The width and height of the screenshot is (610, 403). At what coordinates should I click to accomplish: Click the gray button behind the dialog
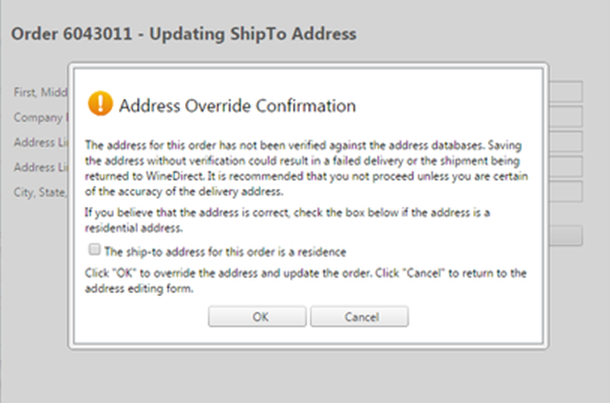point(566,235)
